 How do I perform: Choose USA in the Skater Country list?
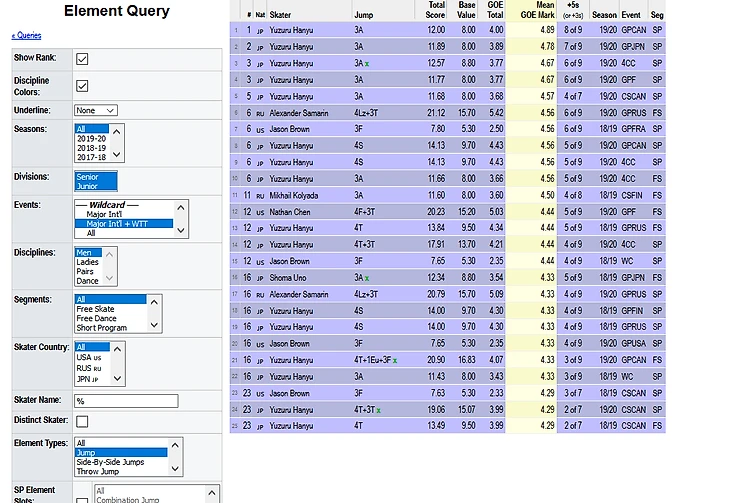(88, 357)
